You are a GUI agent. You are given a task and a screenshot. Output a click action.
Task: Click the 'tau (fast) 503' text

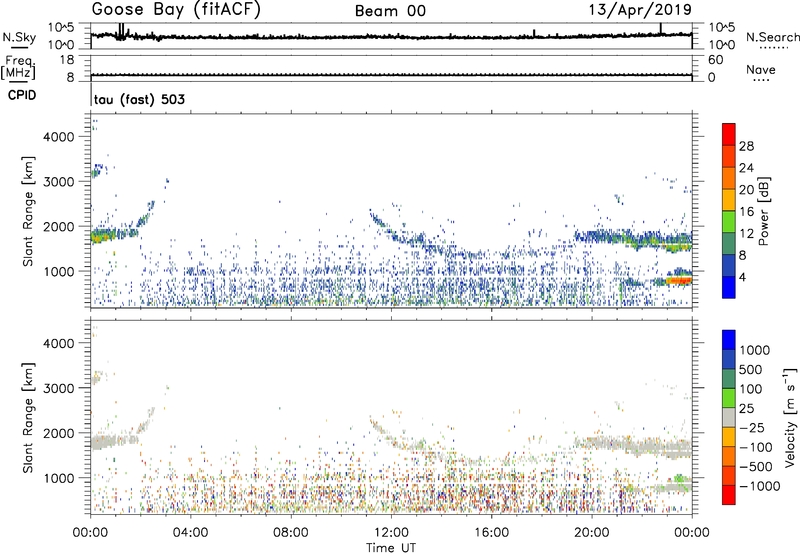[139, 99]
